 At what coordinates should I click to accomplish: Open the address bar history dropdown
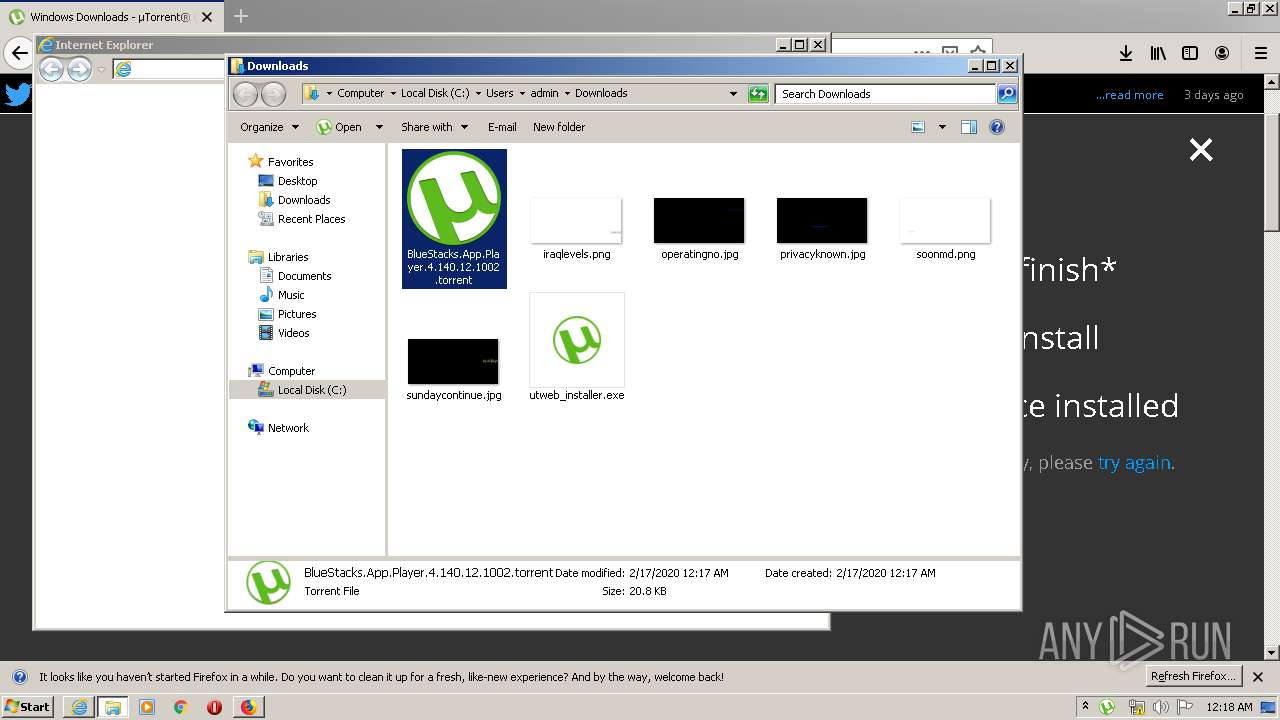tap(733, 94)
